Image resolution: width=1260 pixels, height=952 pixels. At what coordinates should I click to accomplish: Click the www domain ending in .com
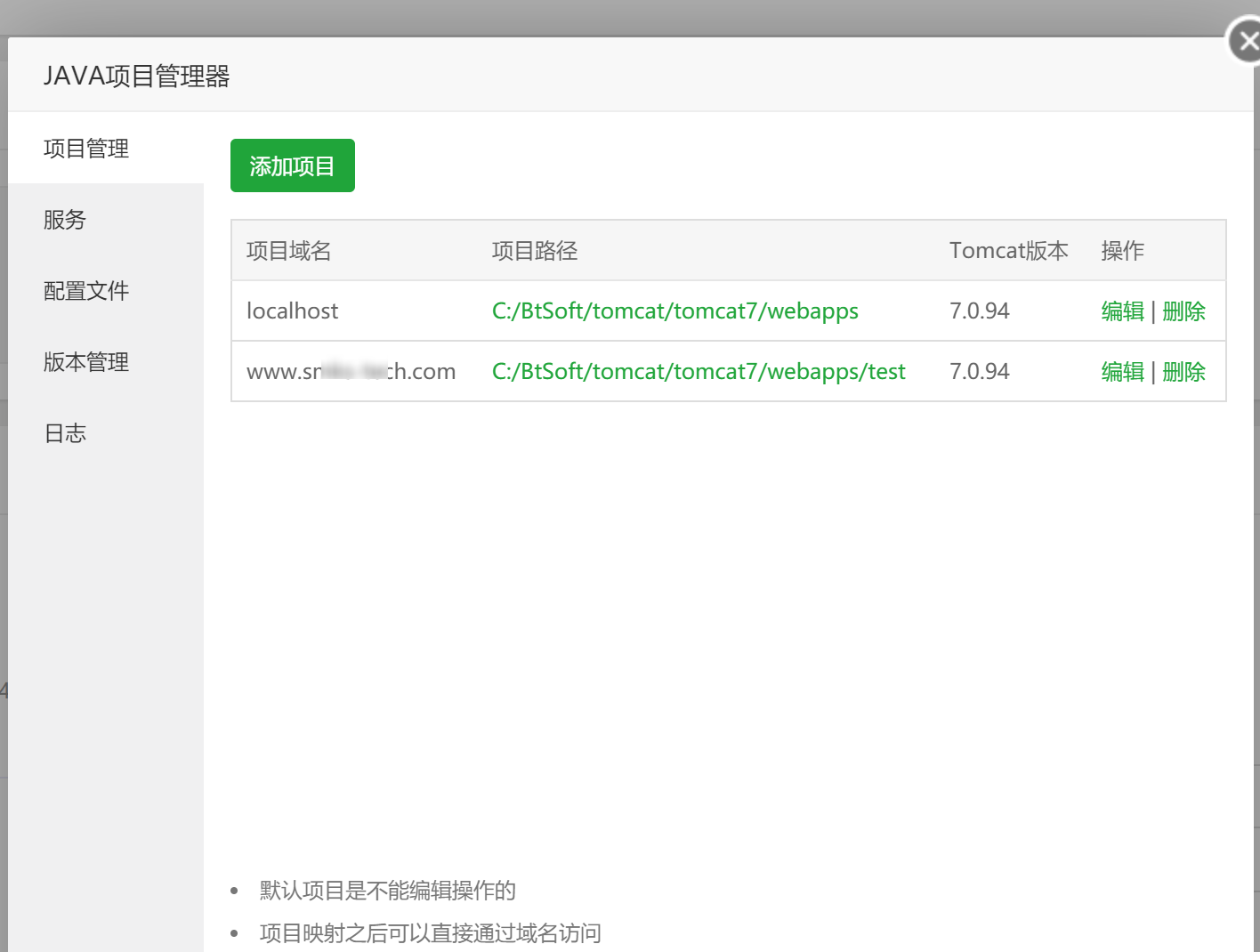pos(351,372)
